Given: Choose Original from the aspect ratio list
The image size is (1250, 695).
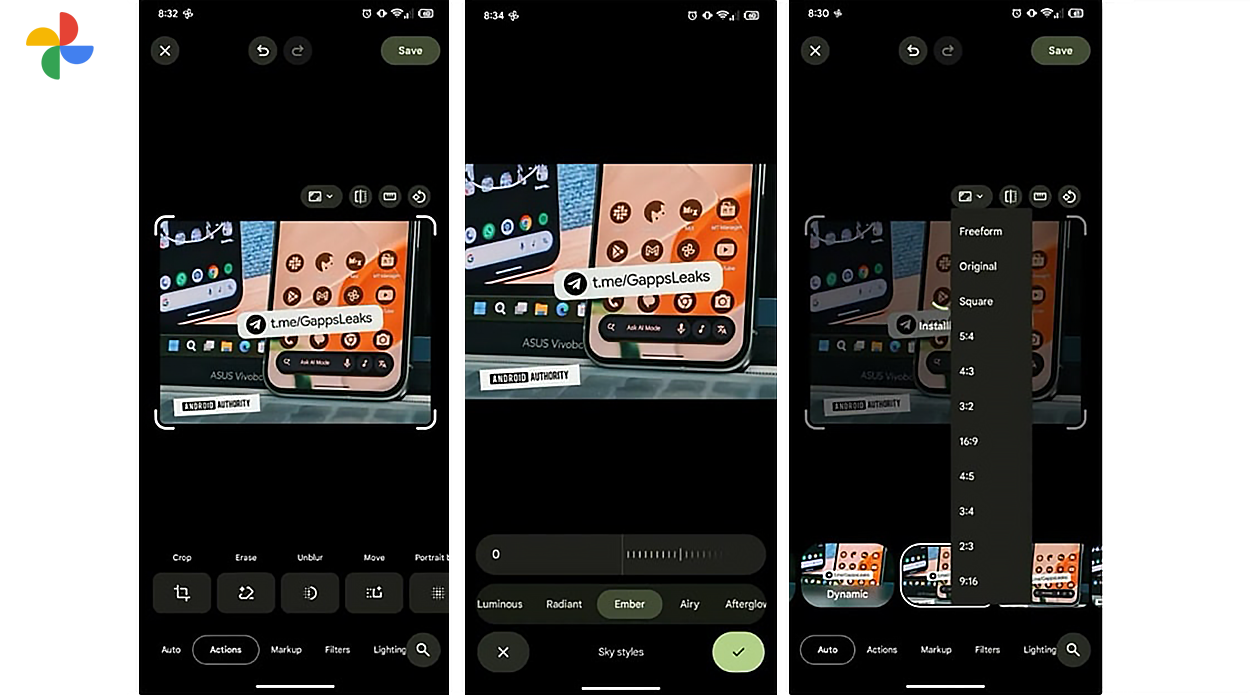Looking at the screenshot, I should 978,266.
